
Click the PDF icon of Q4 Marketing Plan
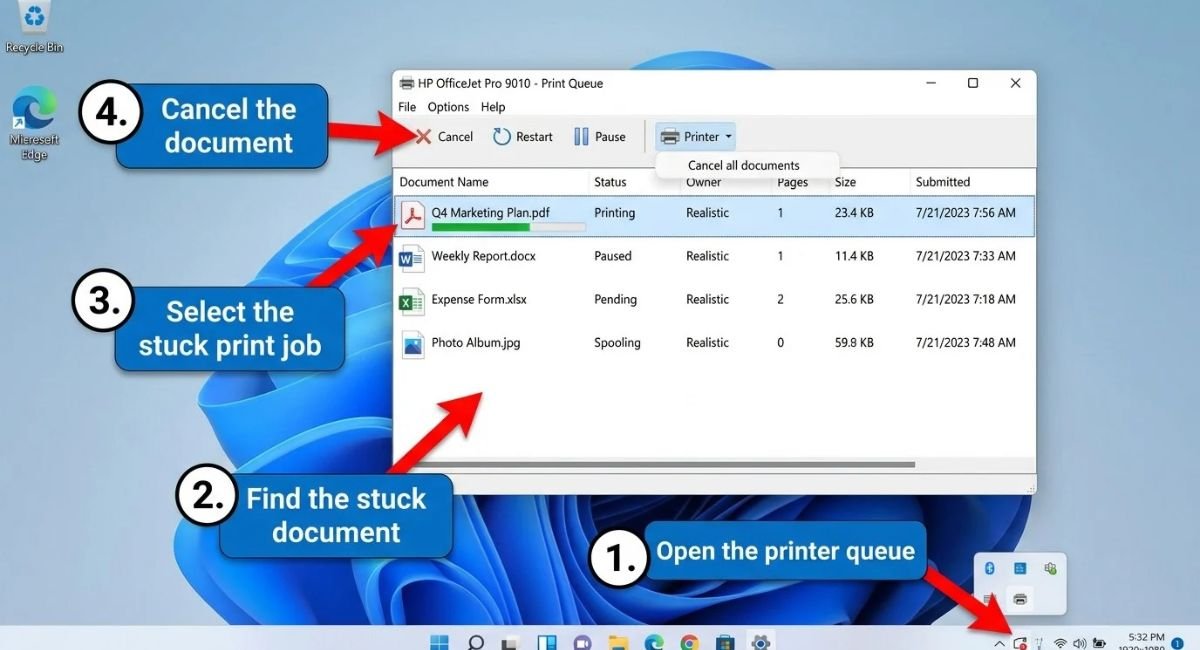pyautogui.click(x=412, y=215)
